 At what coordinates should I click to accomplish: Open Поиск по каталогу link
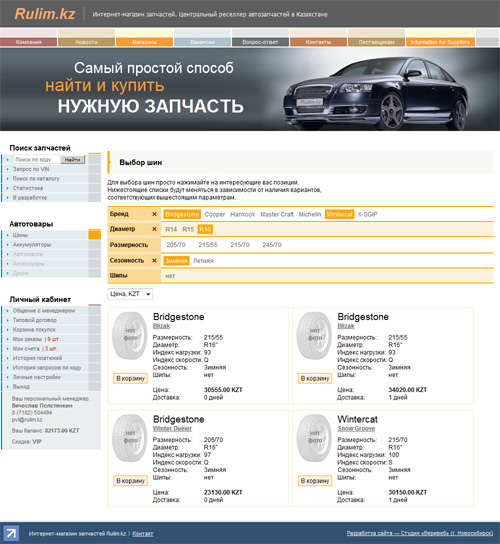(36, 178)
